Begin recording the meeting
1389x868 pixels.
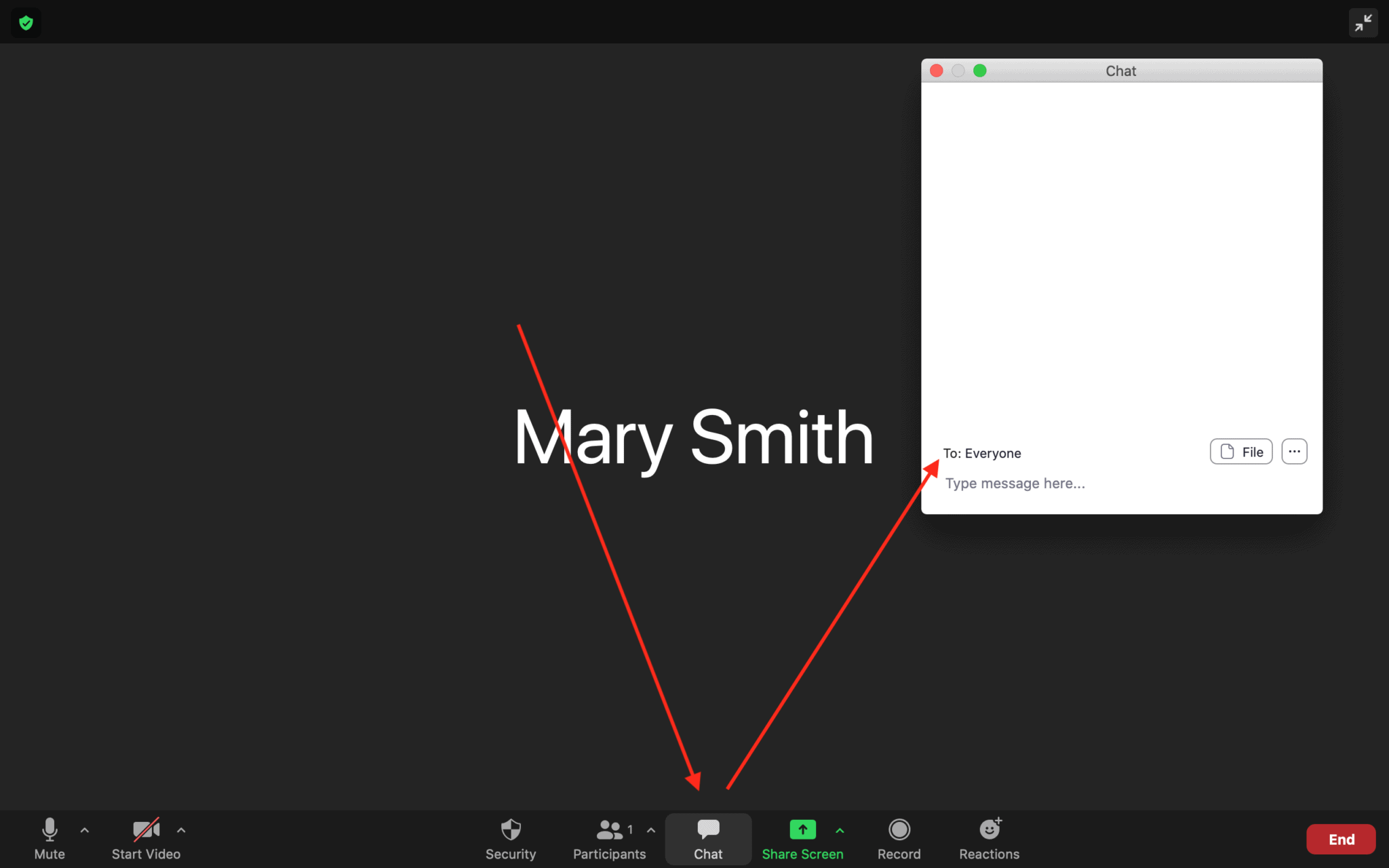point(898,839)
